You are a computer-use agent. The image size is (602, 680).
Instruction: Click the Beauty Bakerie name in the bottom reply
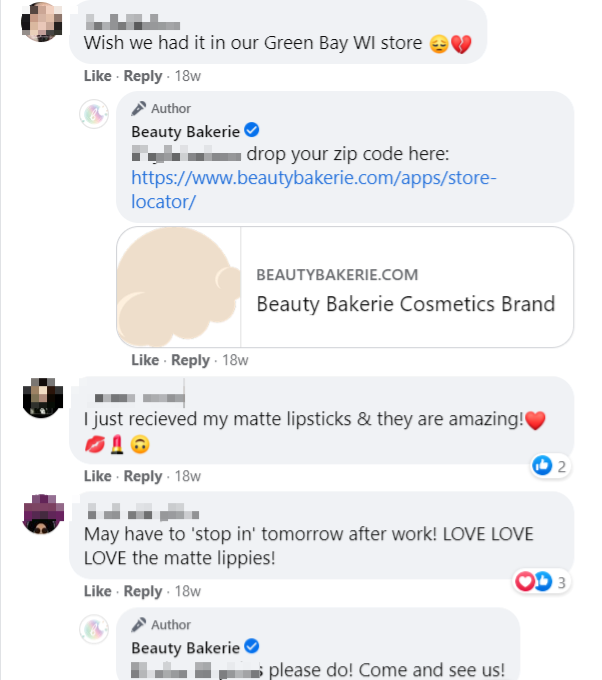pos(185,647)
